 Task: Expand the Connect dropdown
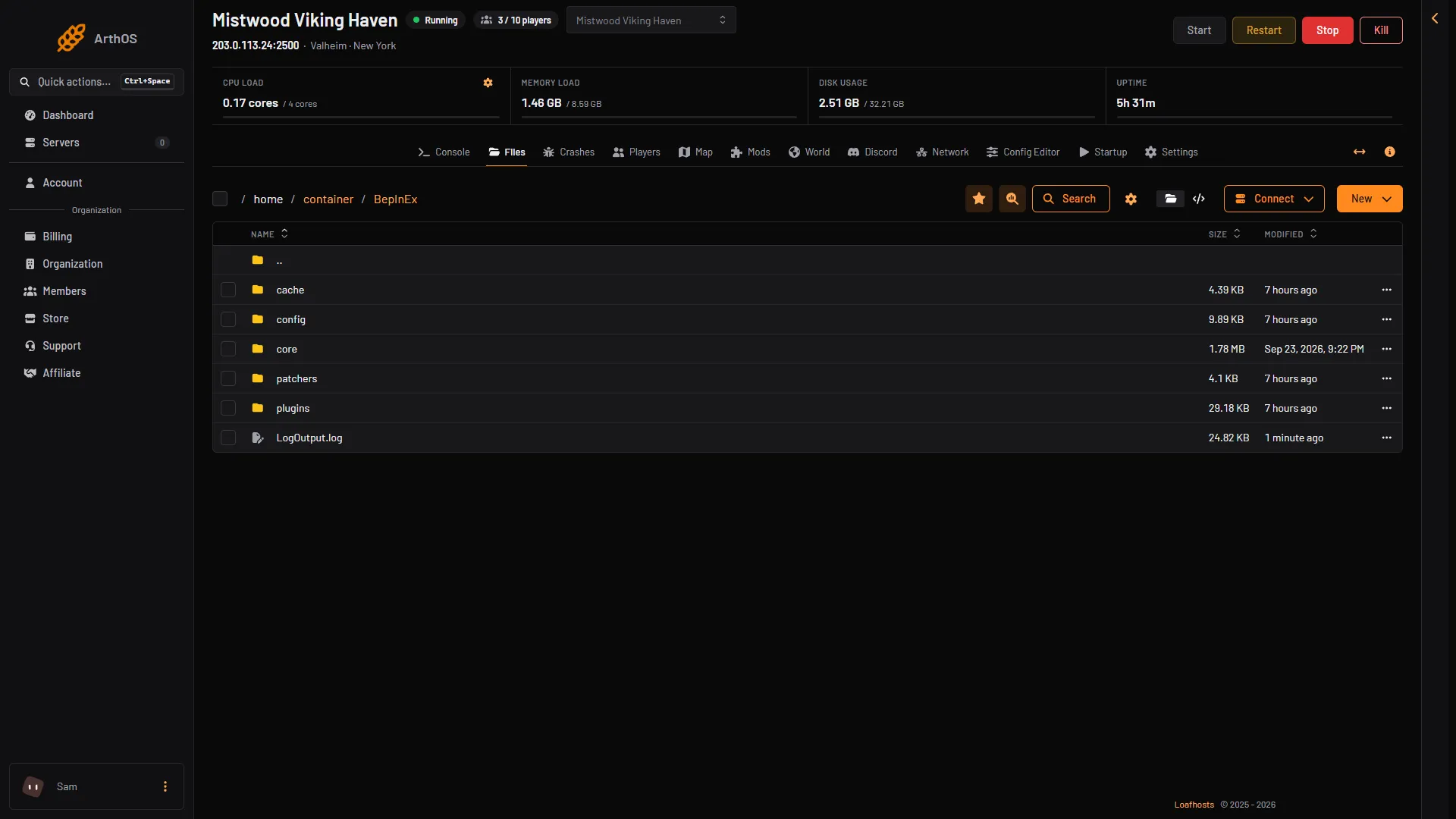[1274, 199]
